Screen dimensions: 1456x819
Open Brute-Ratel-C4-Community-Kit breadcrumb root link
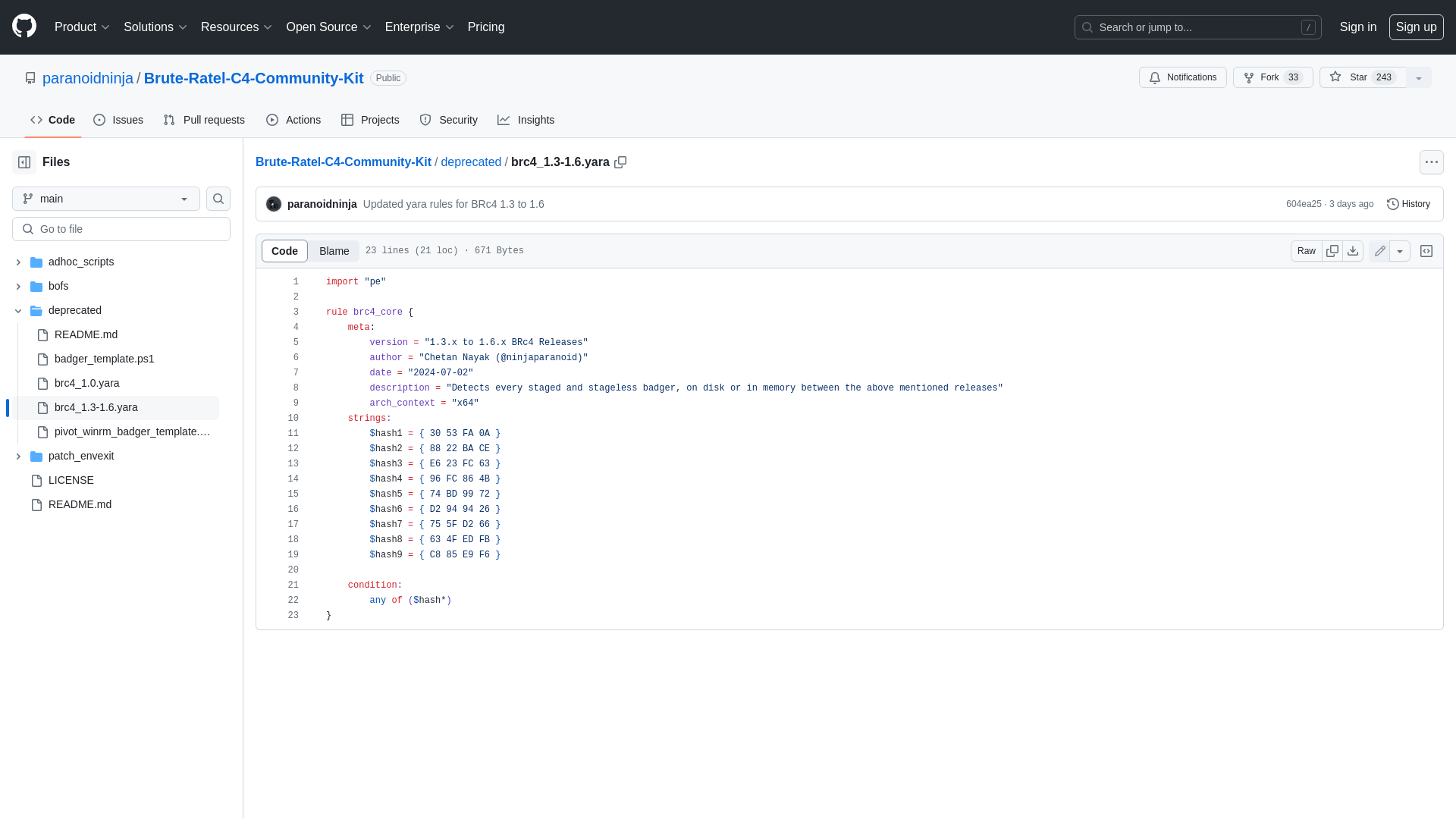click(343, 162)
